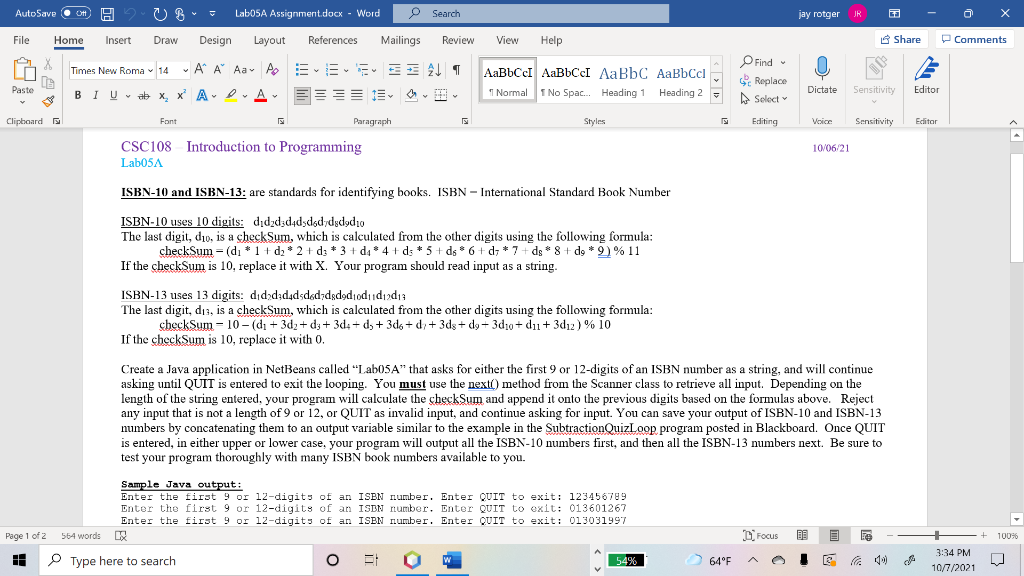Open the font size dropdown

click(x=185, y=70)
